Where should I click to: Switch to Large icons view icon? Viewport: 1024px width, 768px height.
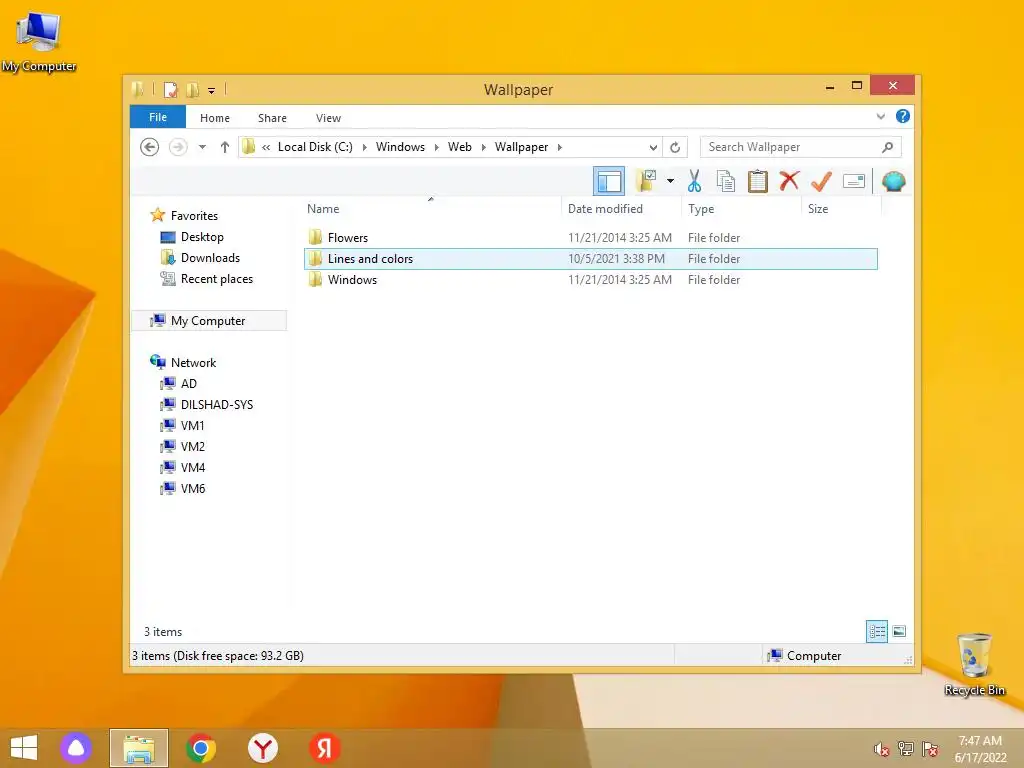899,632
